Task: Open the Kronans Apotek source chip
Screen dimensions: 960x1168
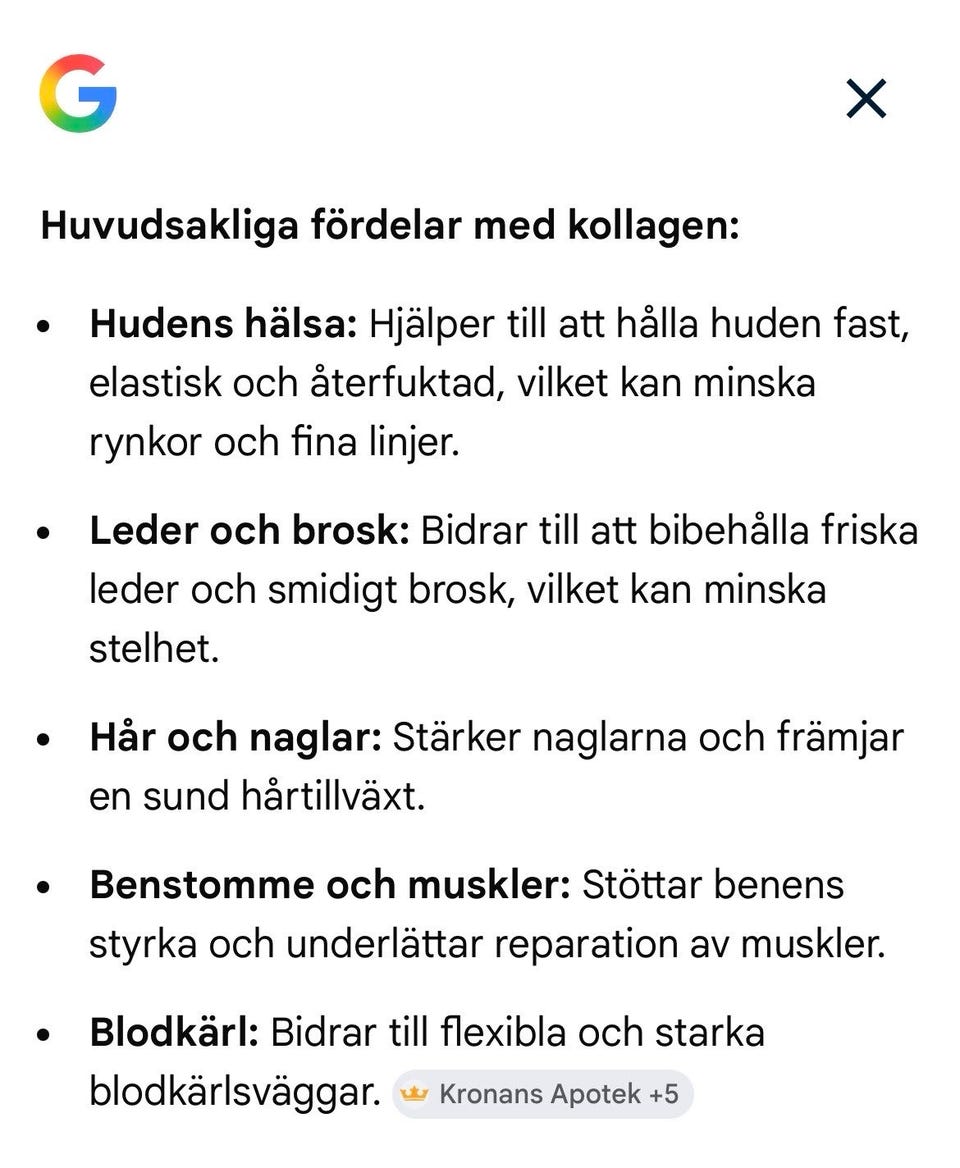Action: (x=542, y=1094)
